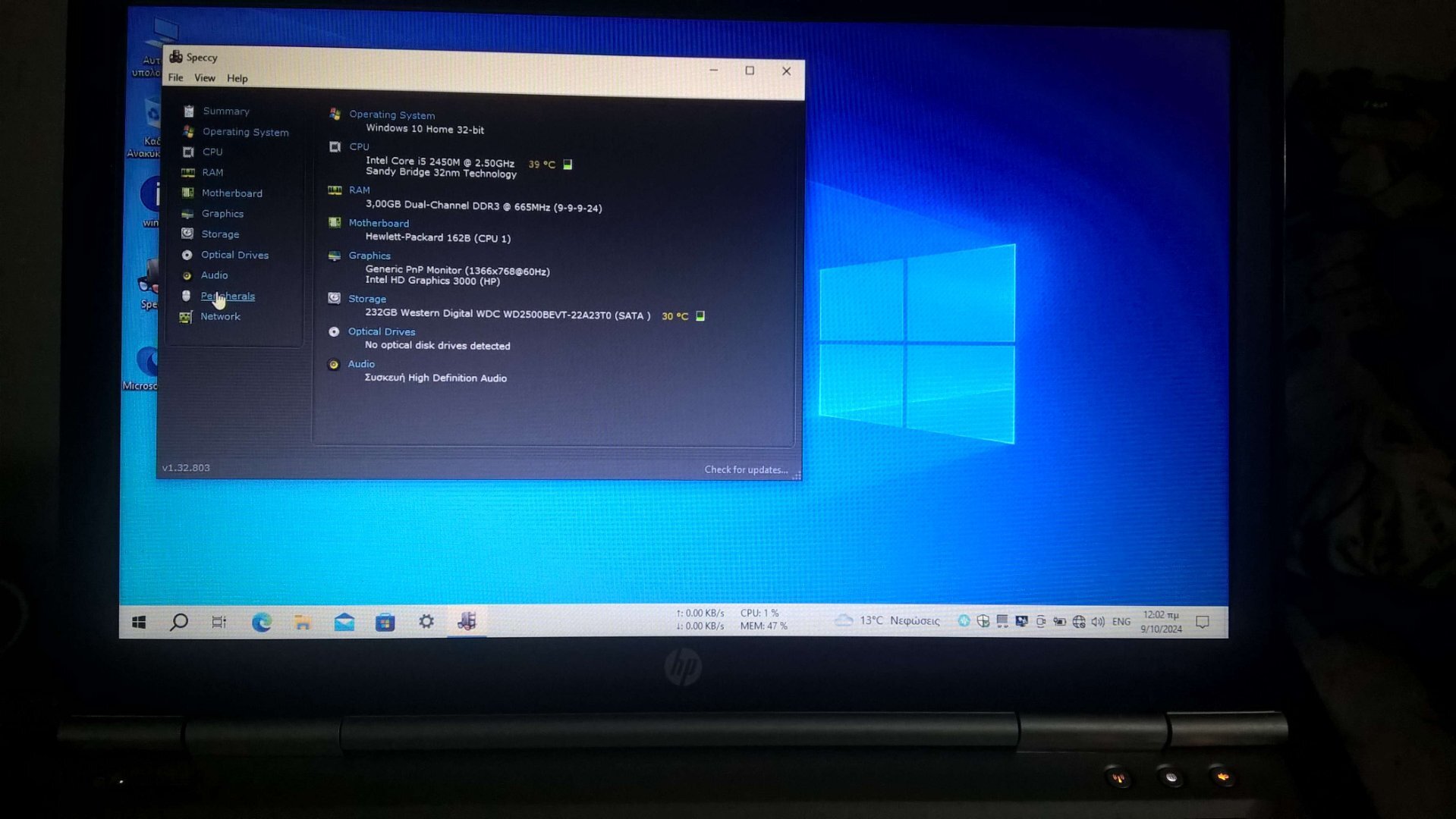
Task: Click the resize grip at Speccy window corner
Action: (x=796, y=475)
